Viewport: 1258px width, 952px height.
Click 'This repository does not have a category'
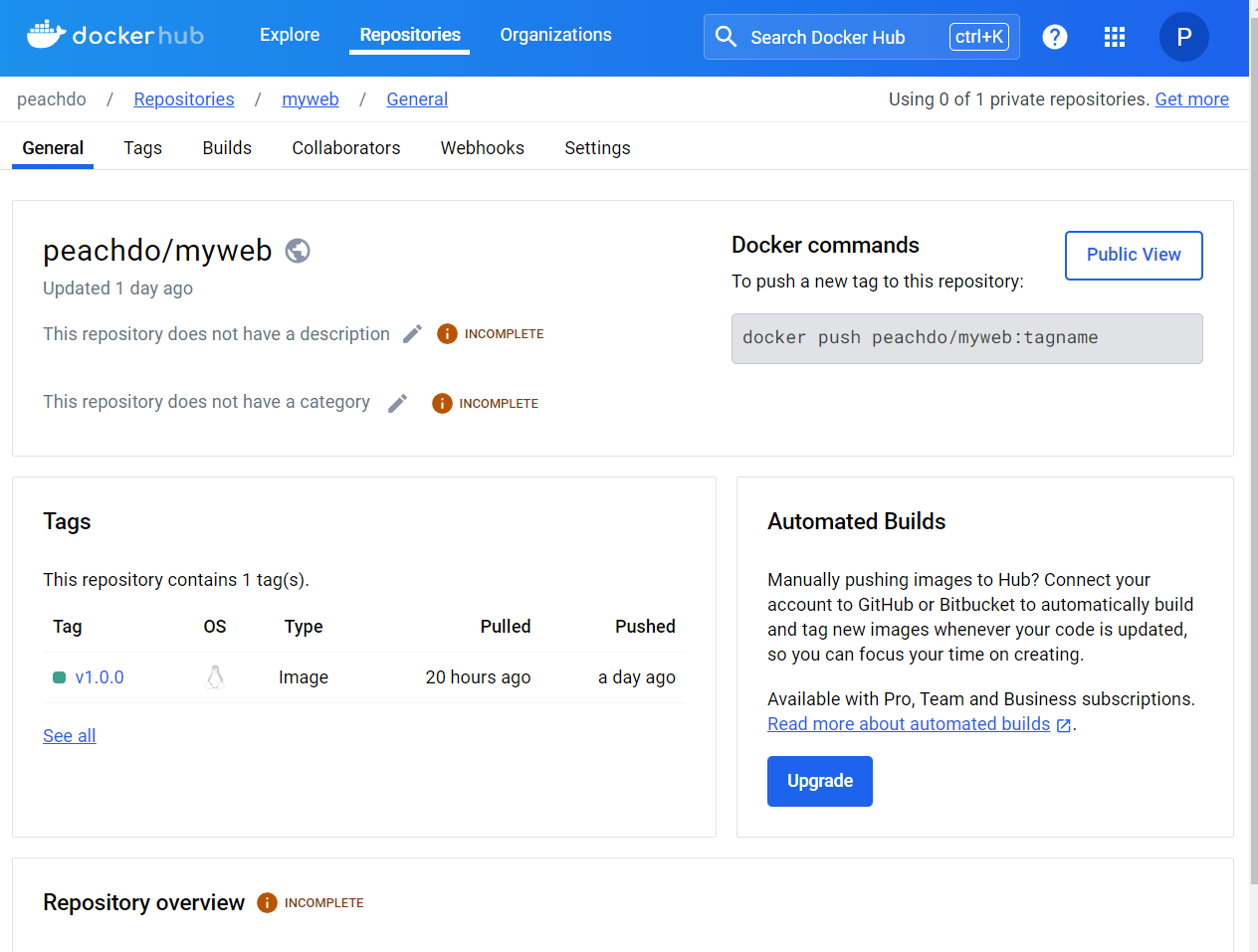pyautogui.click(x=206, y=402)
